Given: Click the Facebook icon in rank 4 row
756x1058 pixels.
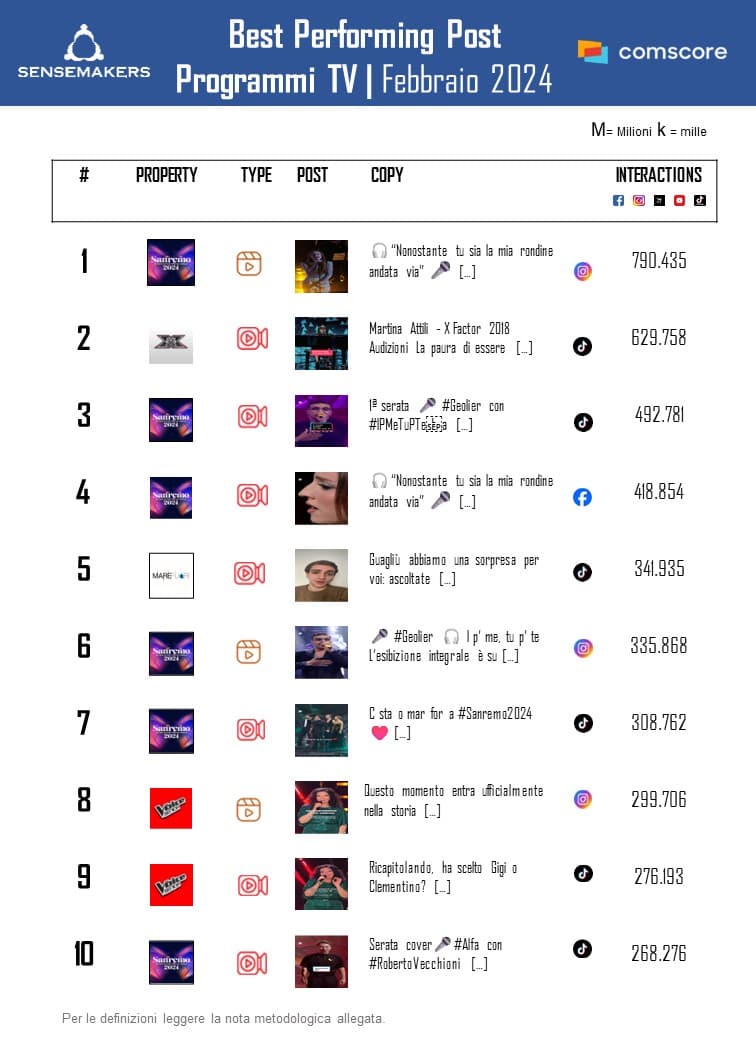Looking at the screenshot, I should (x=582, y=497).
